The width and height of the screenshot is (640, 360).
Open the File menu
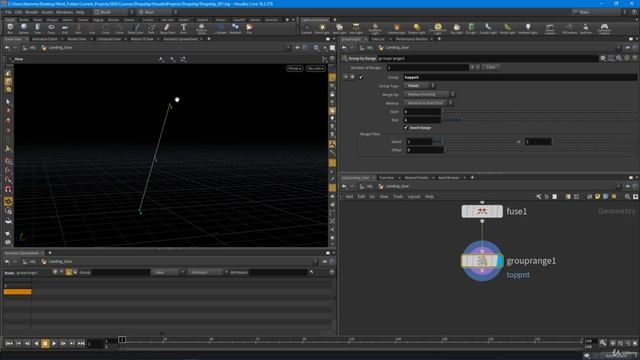click(x=8, y=12)
